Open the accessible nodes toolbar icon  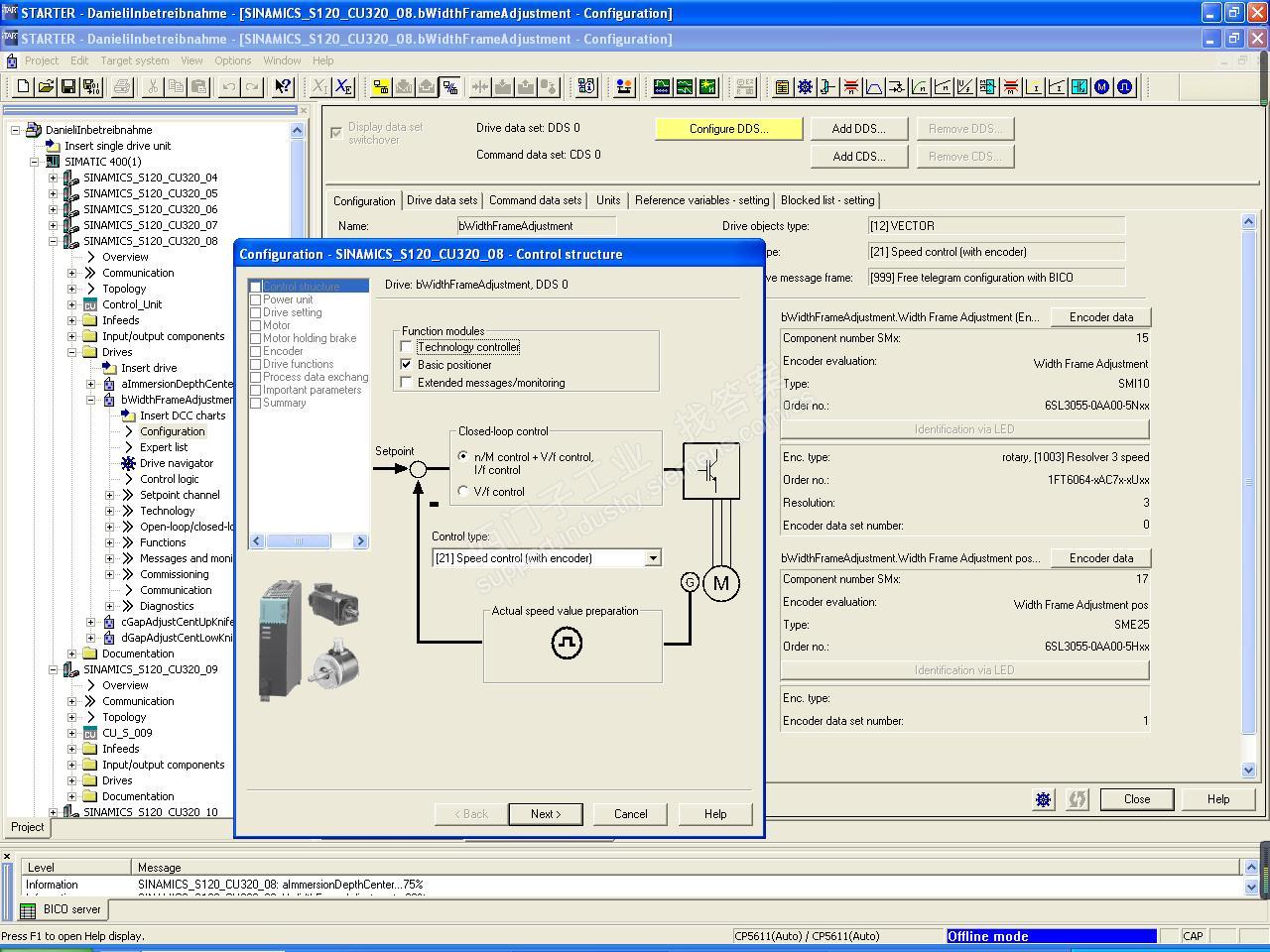point(586,87)
